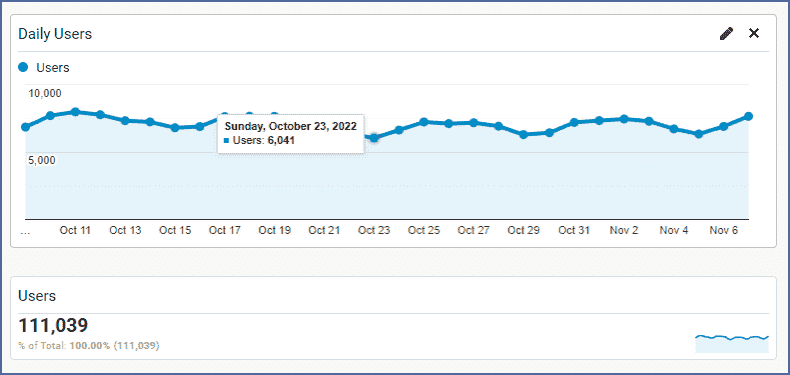
Task: Click the Users sparkline thumbnail
Action: 732,343
